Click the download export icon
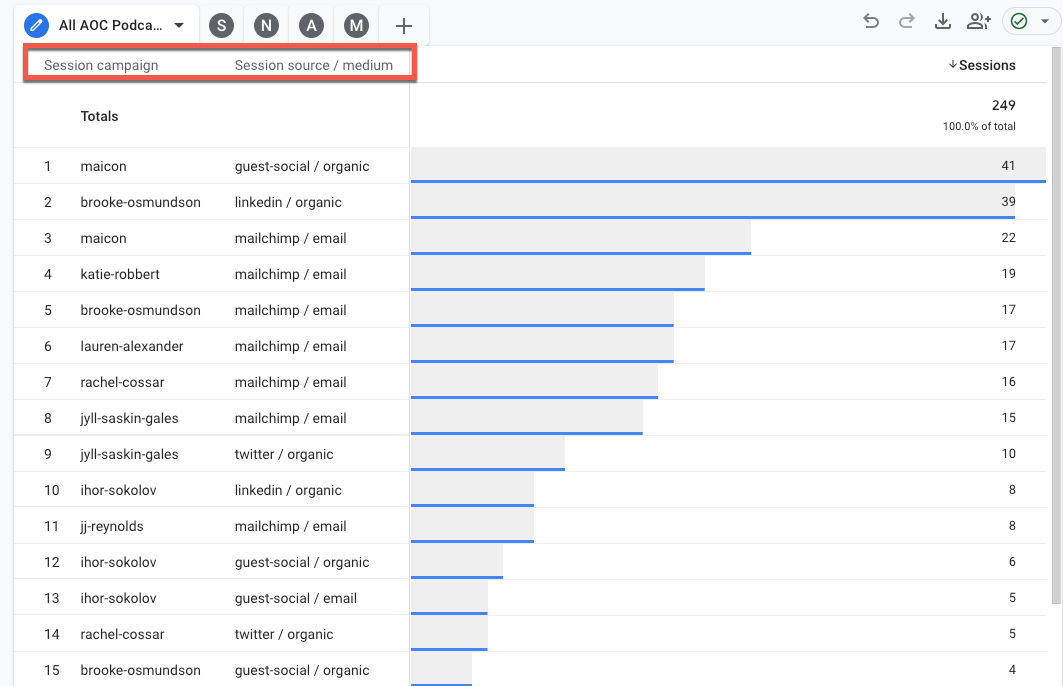Screen dimensions: 1063x686 (x=942, y=22)
